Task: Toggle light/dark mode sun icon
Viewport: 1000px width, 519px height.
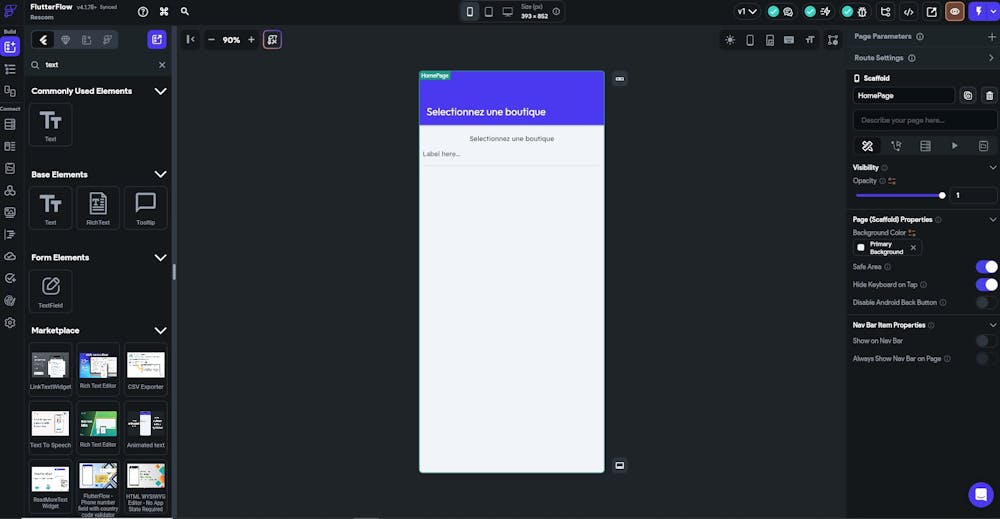Action: pos(730,40)
